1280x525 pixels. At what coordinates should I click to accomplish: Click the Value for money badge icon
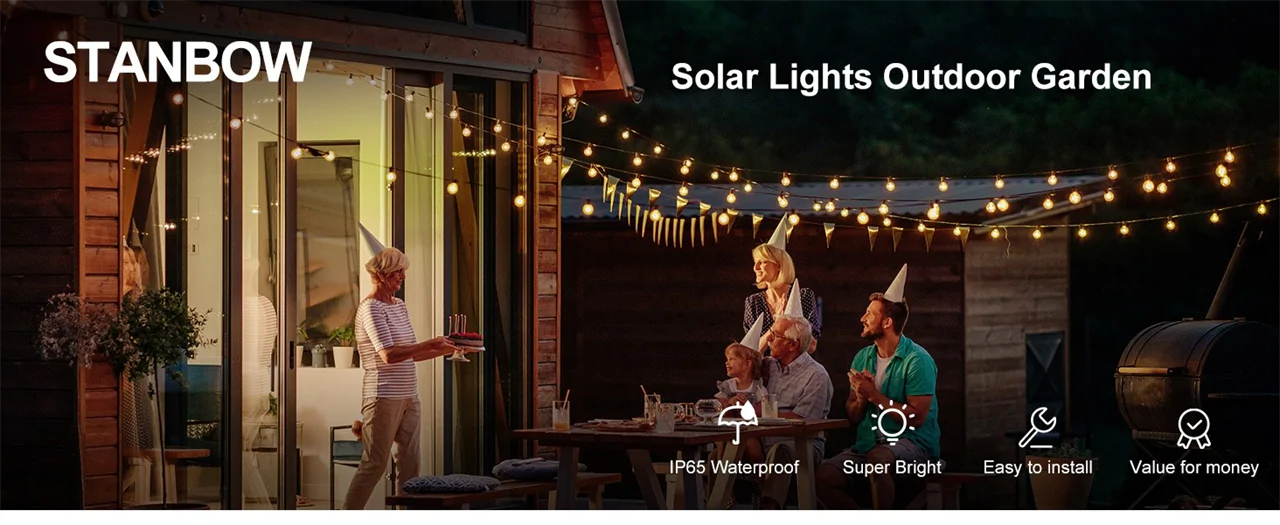point(1194,428)
